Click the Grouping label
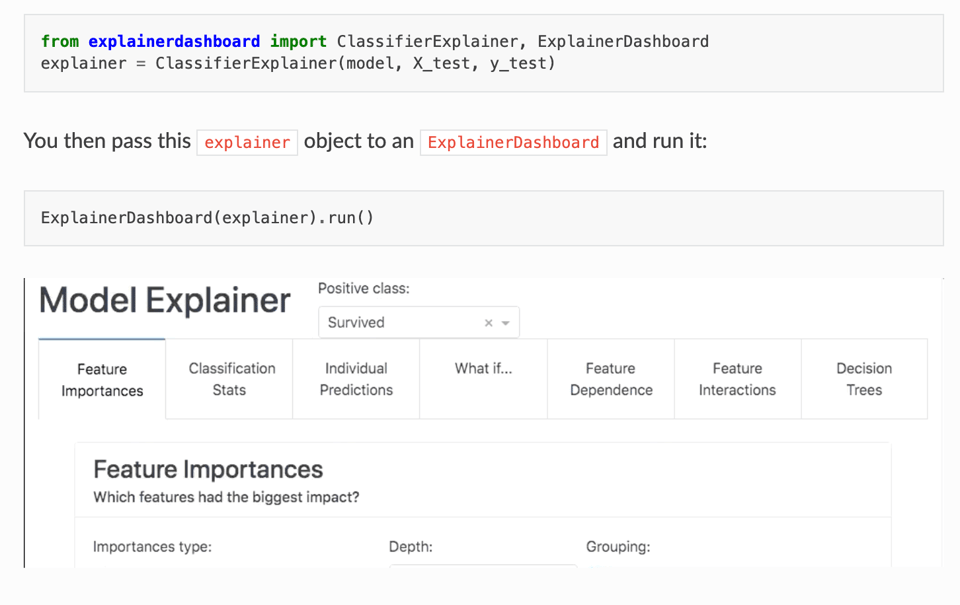Image resolution: width=960 pixels, height=605 pixels. [618, 547]
